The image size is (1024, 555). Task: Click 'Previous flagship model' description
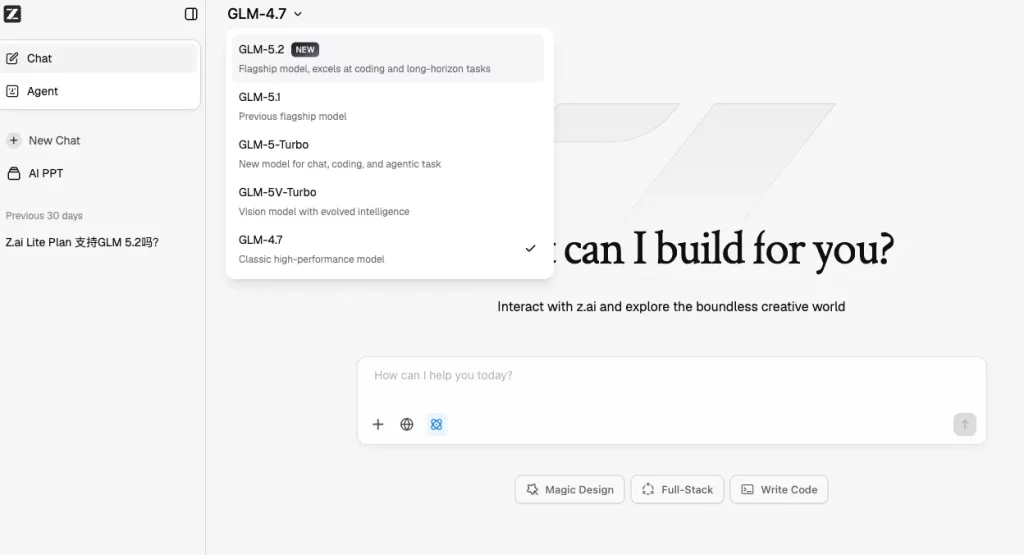(x=293, y=116)
